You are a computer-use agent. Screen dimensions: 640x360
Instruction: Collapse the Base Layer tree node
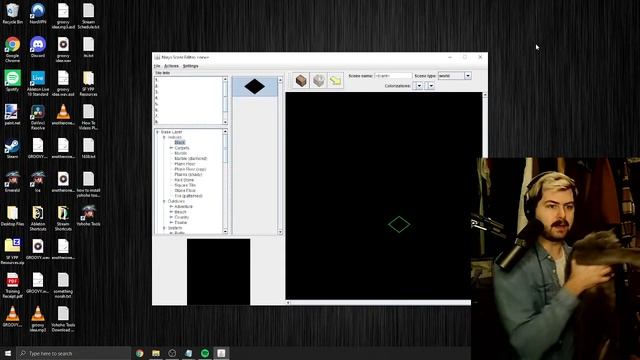pyautogui.click(x=158, y=132)
